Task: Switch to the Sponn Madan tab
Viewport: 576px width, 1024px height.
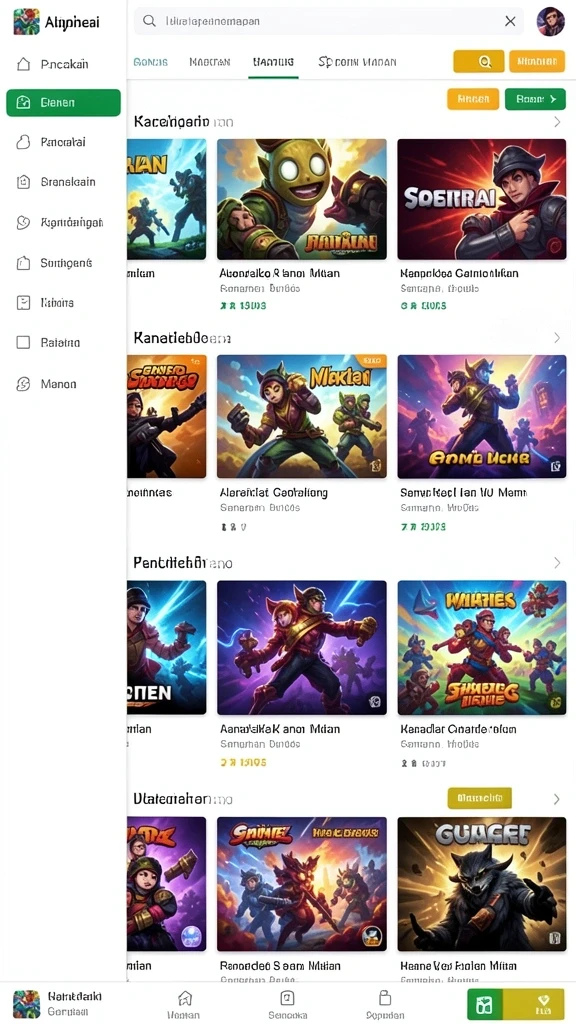Action: [x=357, y=62]
